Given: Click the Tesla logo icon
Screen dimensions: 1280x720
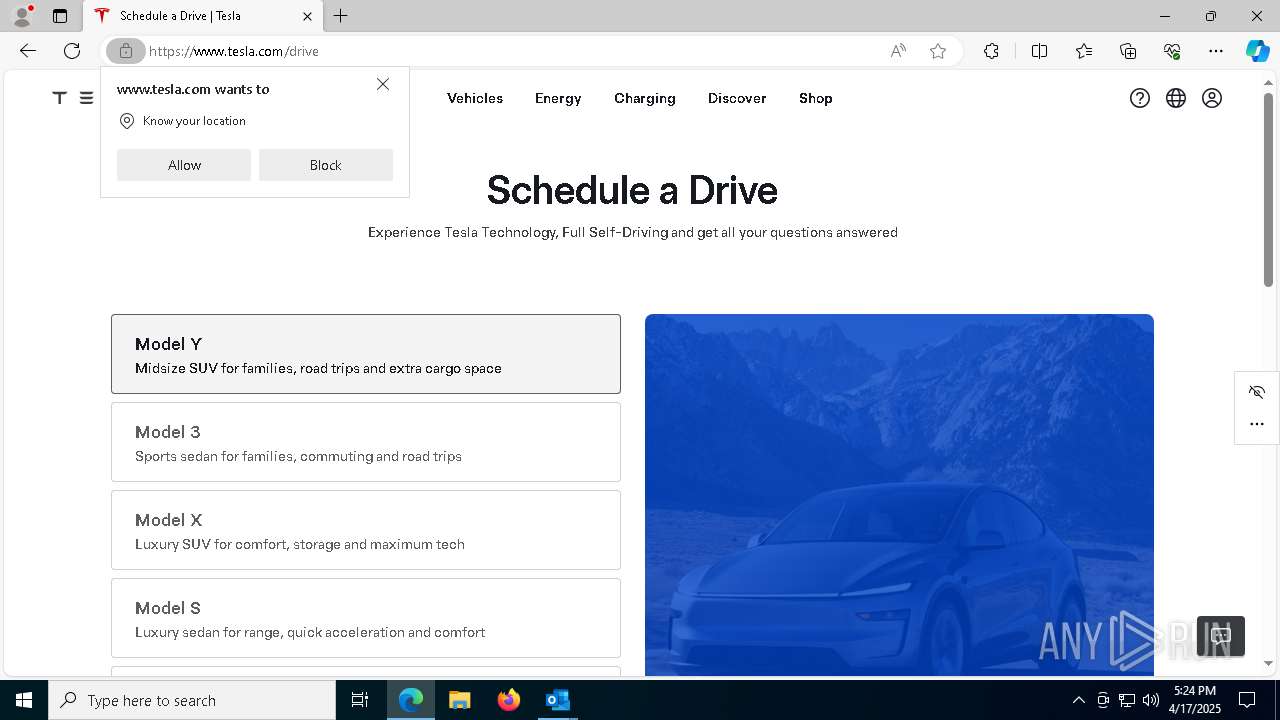Looking at the screenshot, I should coord(60,98).
